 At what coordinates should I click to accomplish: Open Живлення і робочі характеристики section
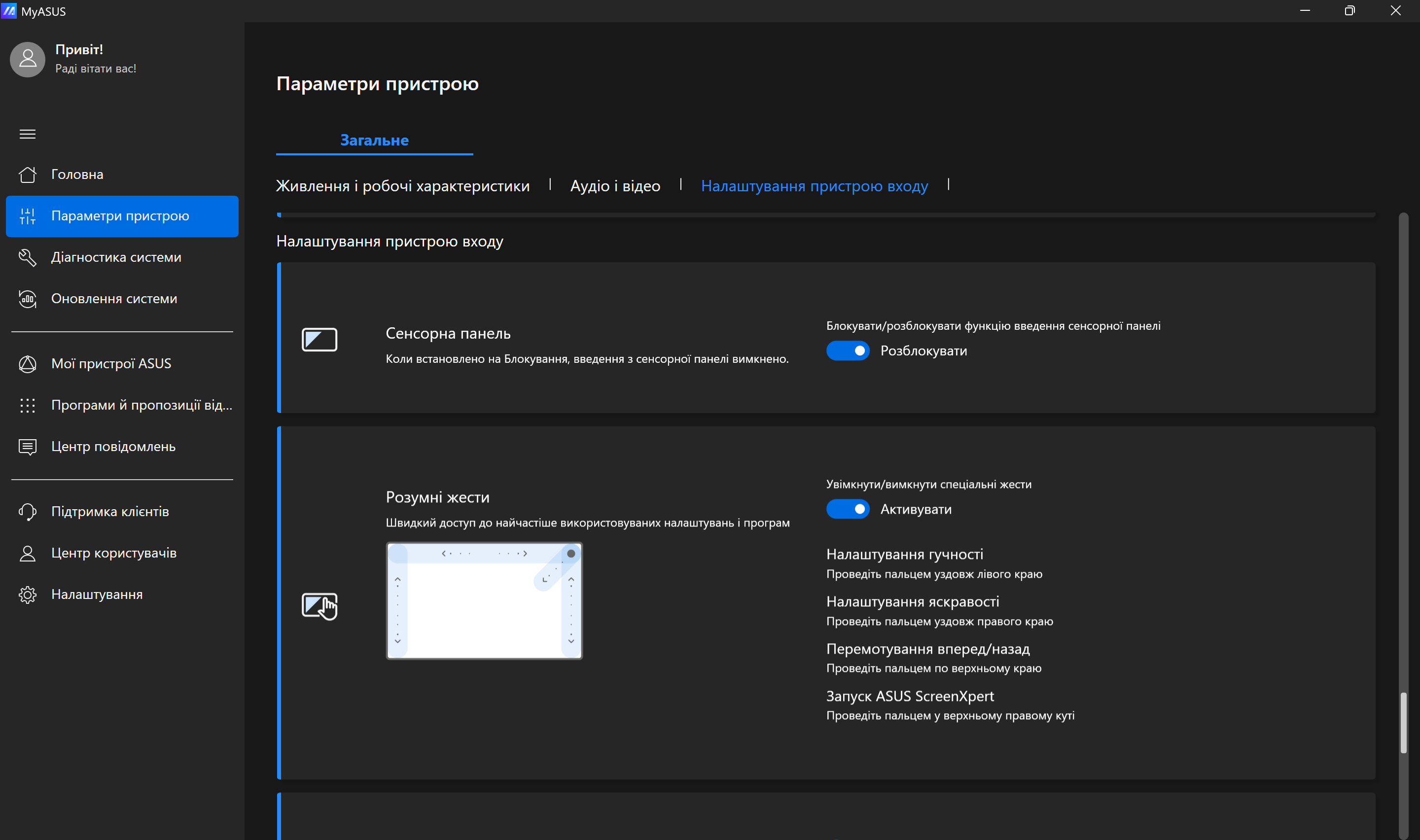[402, 186]
